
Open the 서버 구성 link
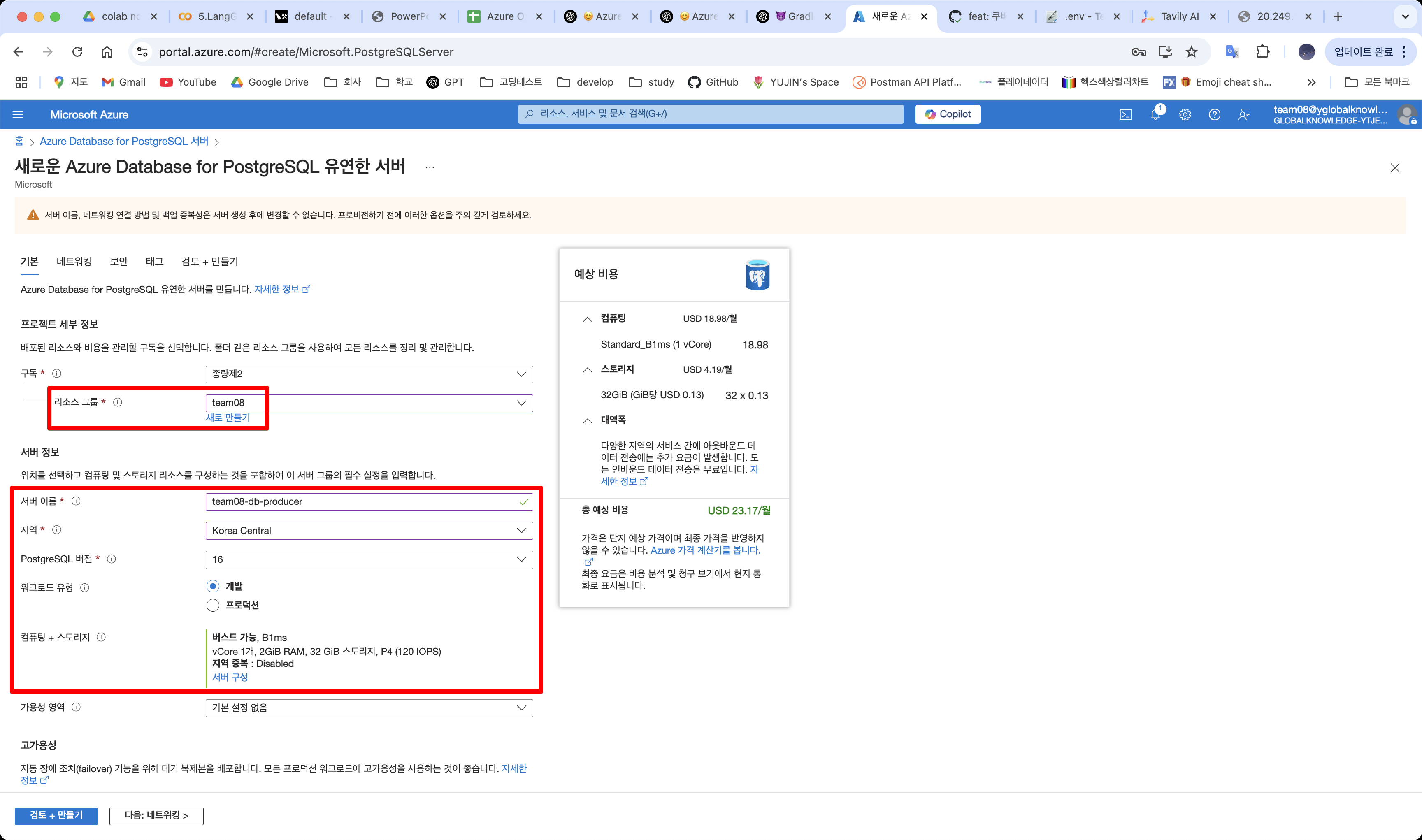[230, 678]
